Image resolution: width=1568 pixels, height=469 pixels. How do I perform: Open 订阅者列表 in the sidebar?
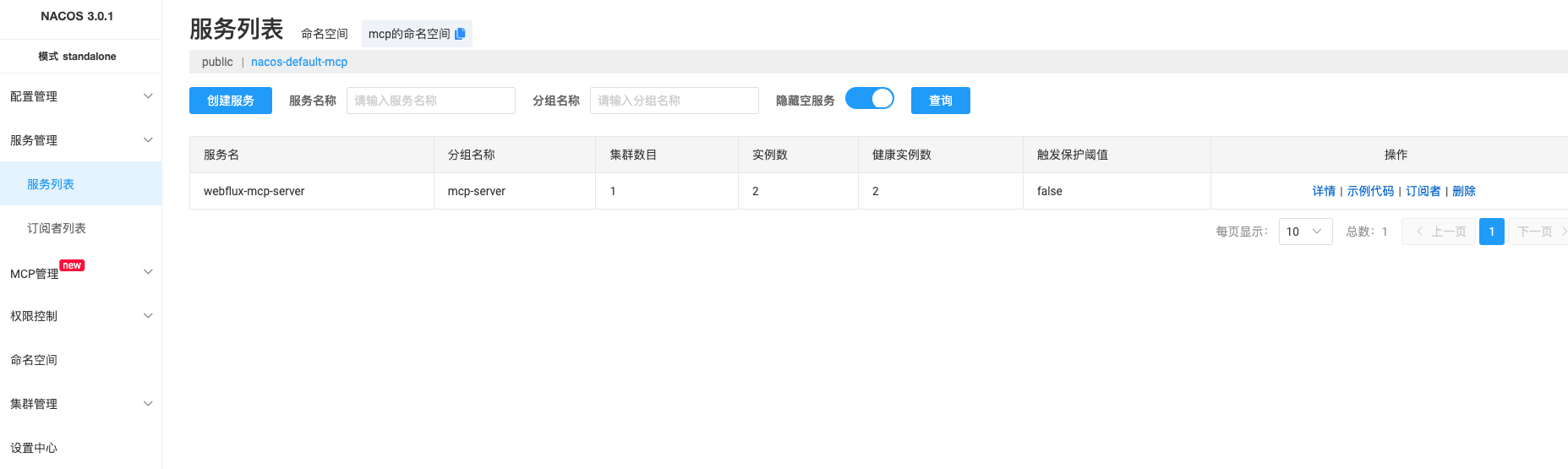pyautogui.click(x=80, y=228)
